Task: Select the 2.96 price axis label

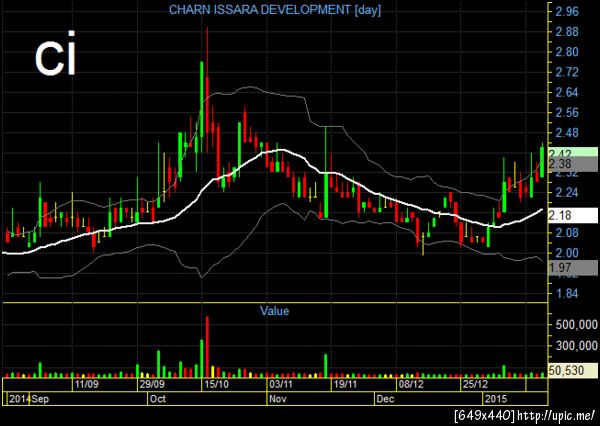Action: [x=567, y=11]
